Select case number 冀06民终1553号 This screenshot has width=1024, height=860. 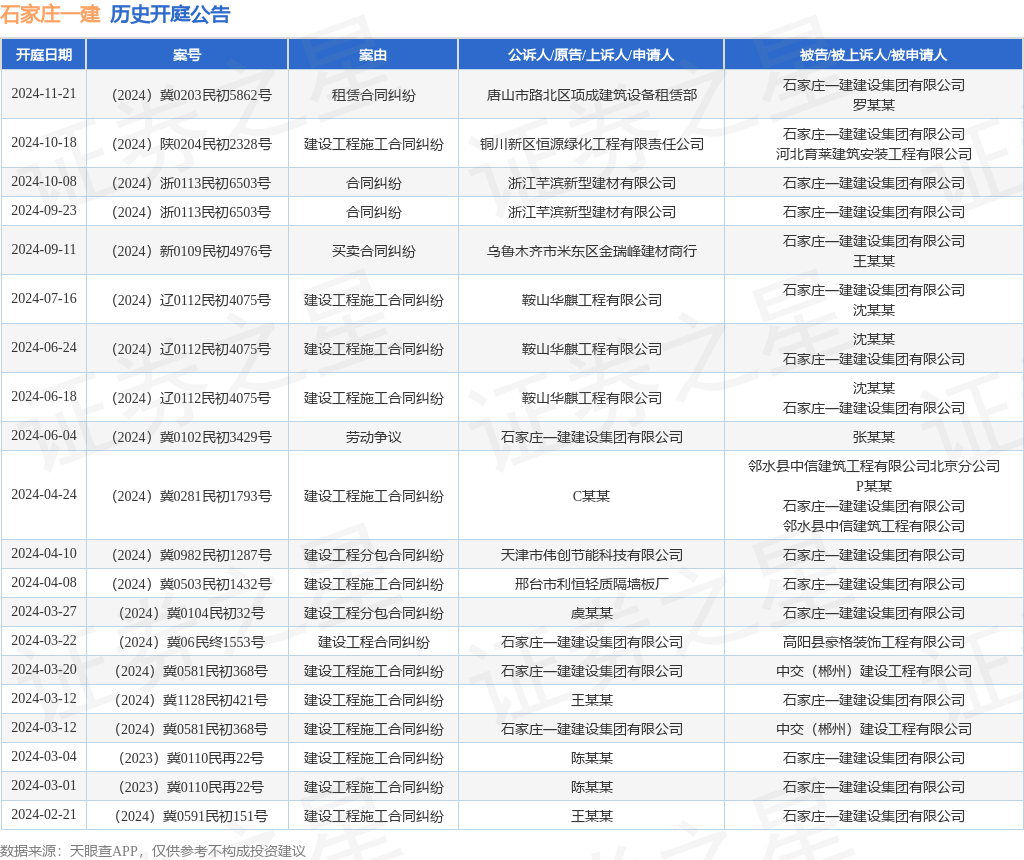pos(191,643)
